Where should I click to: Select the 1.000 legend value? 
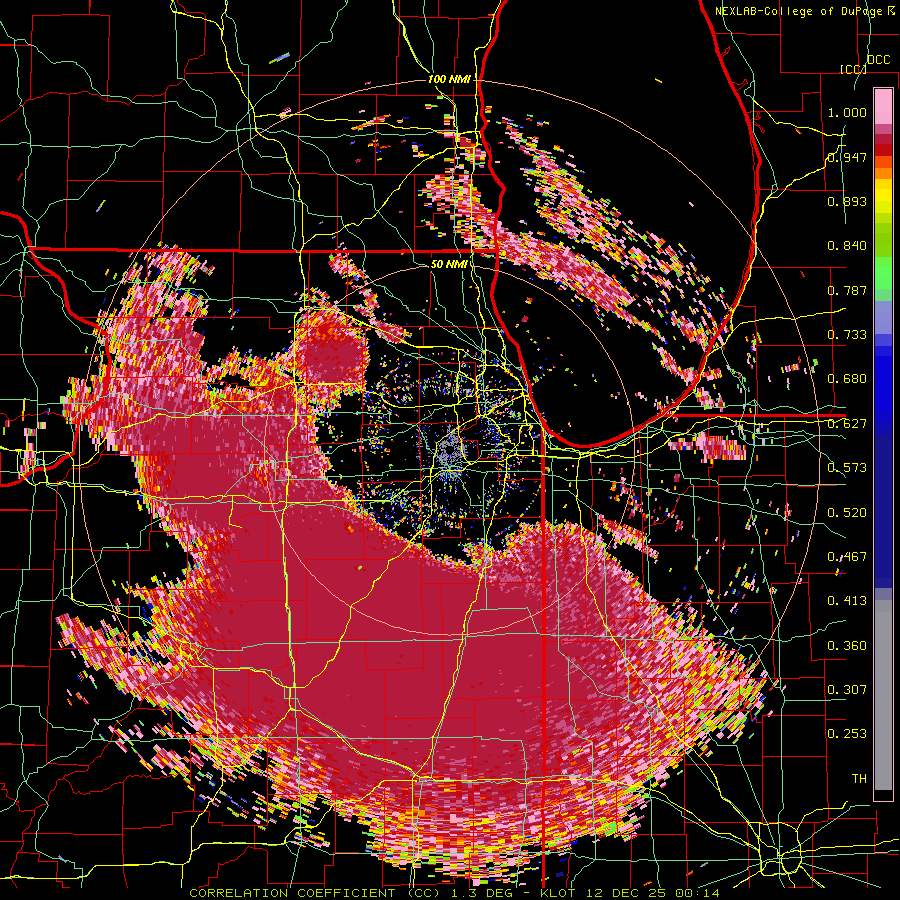click(x=847, y=112)
